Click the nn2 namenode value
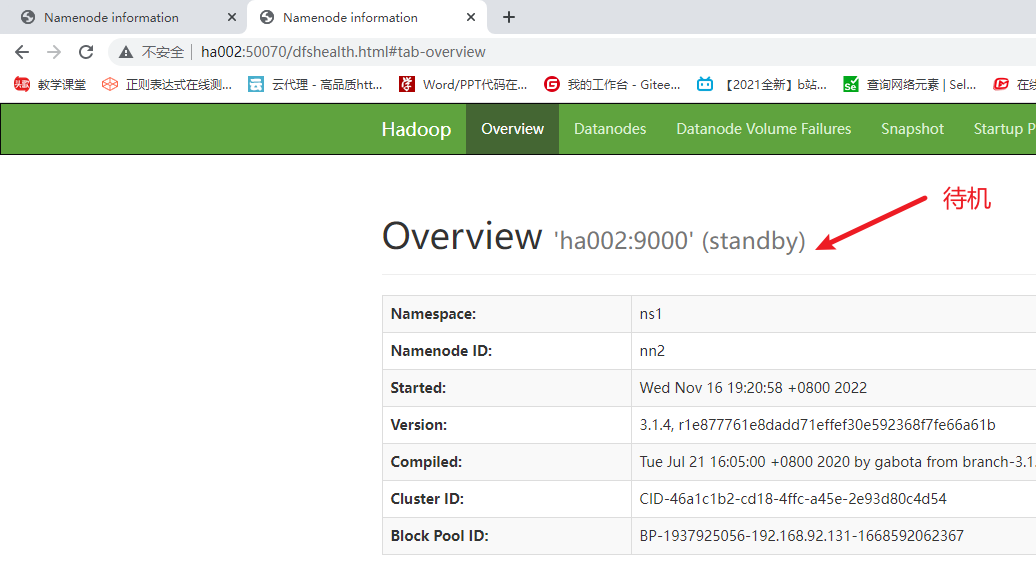The image size is (1036, 573). pyautogui.click(x=652, y=351)
